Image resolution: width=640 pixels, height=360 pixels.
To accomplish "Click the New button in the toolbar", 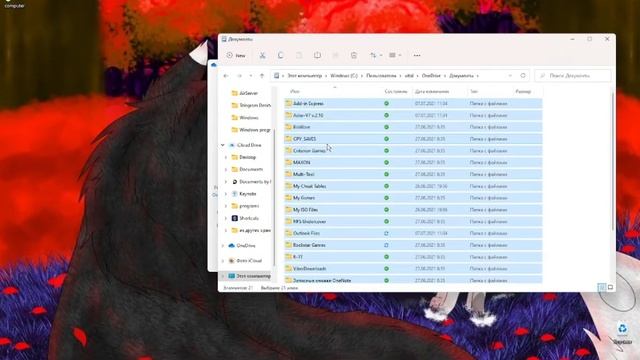I will (236, 55).
